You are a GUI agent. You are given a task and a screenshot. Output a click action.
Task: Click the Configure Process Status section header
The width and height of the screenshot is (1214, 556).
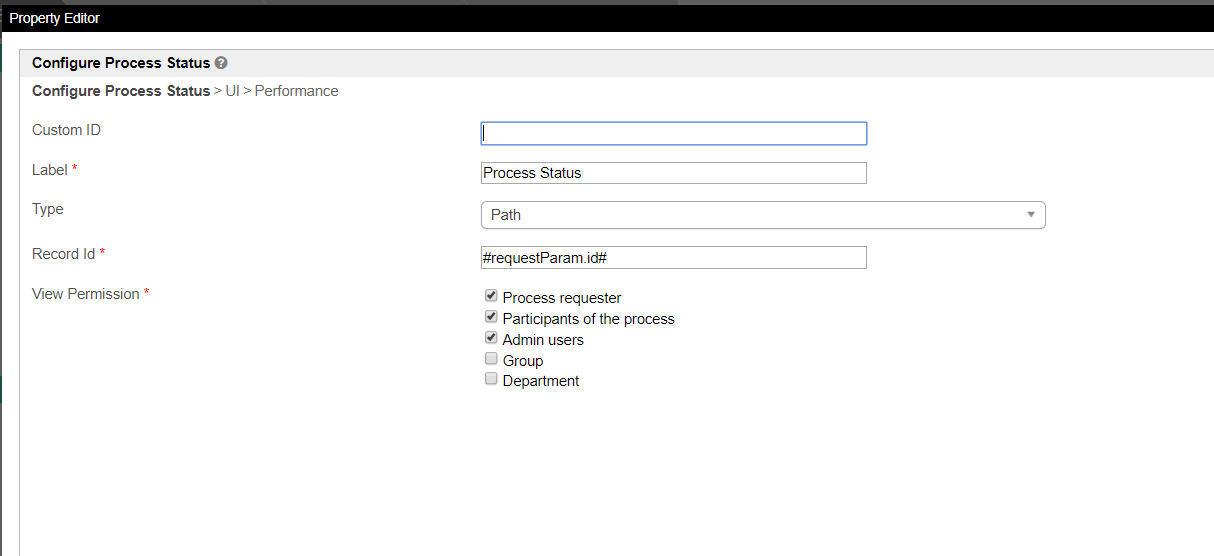[121, 63]
